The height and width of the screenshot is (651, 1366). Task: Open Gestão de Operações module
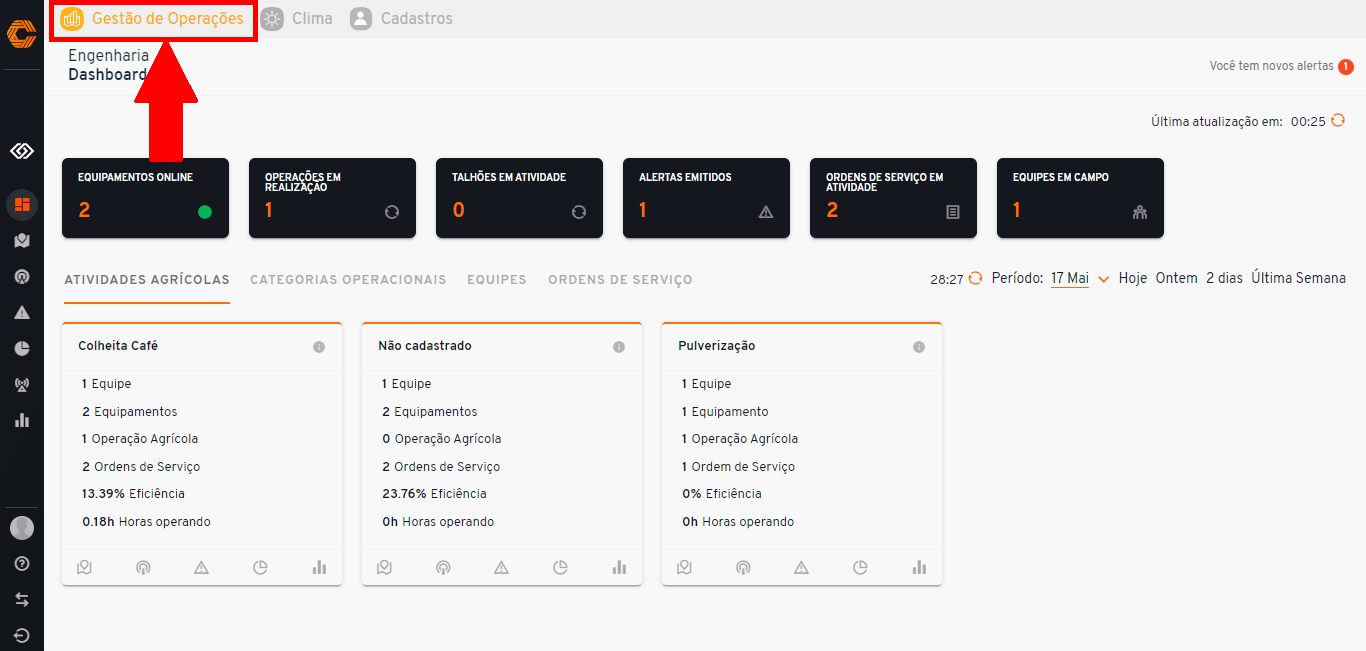pyautogui.click(x=152, y=19)
